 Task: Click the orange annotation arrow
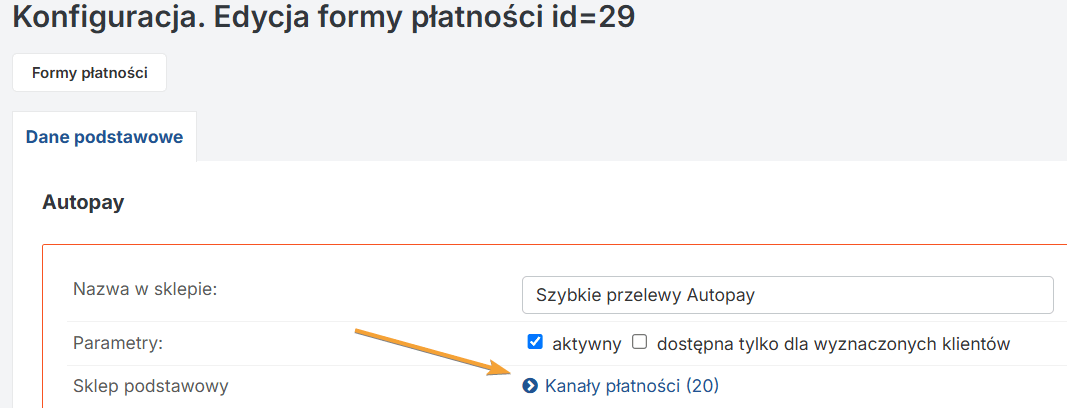tap(433, 352)
